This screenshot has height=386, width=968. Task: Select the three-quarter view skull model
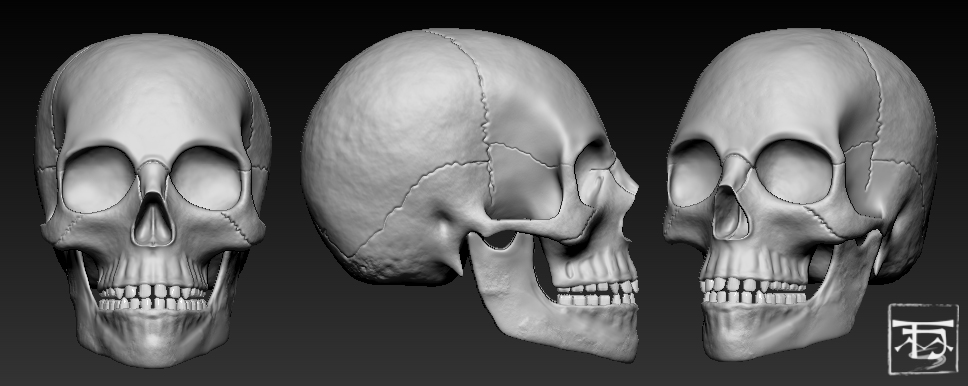pos(801,195)
